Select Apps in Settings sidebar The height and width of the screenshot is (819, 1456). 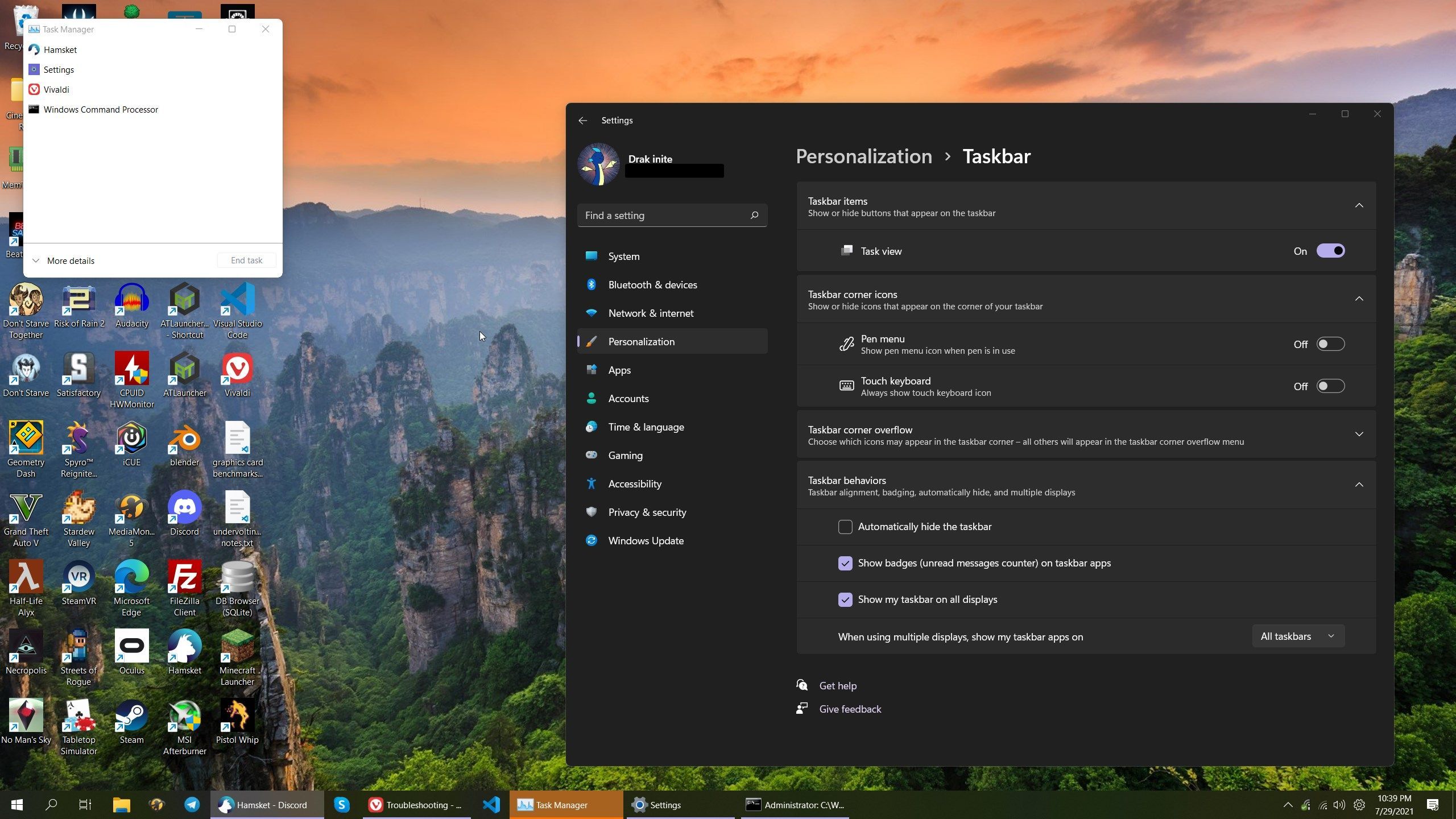pyautogui.click(x=672, y=370)
